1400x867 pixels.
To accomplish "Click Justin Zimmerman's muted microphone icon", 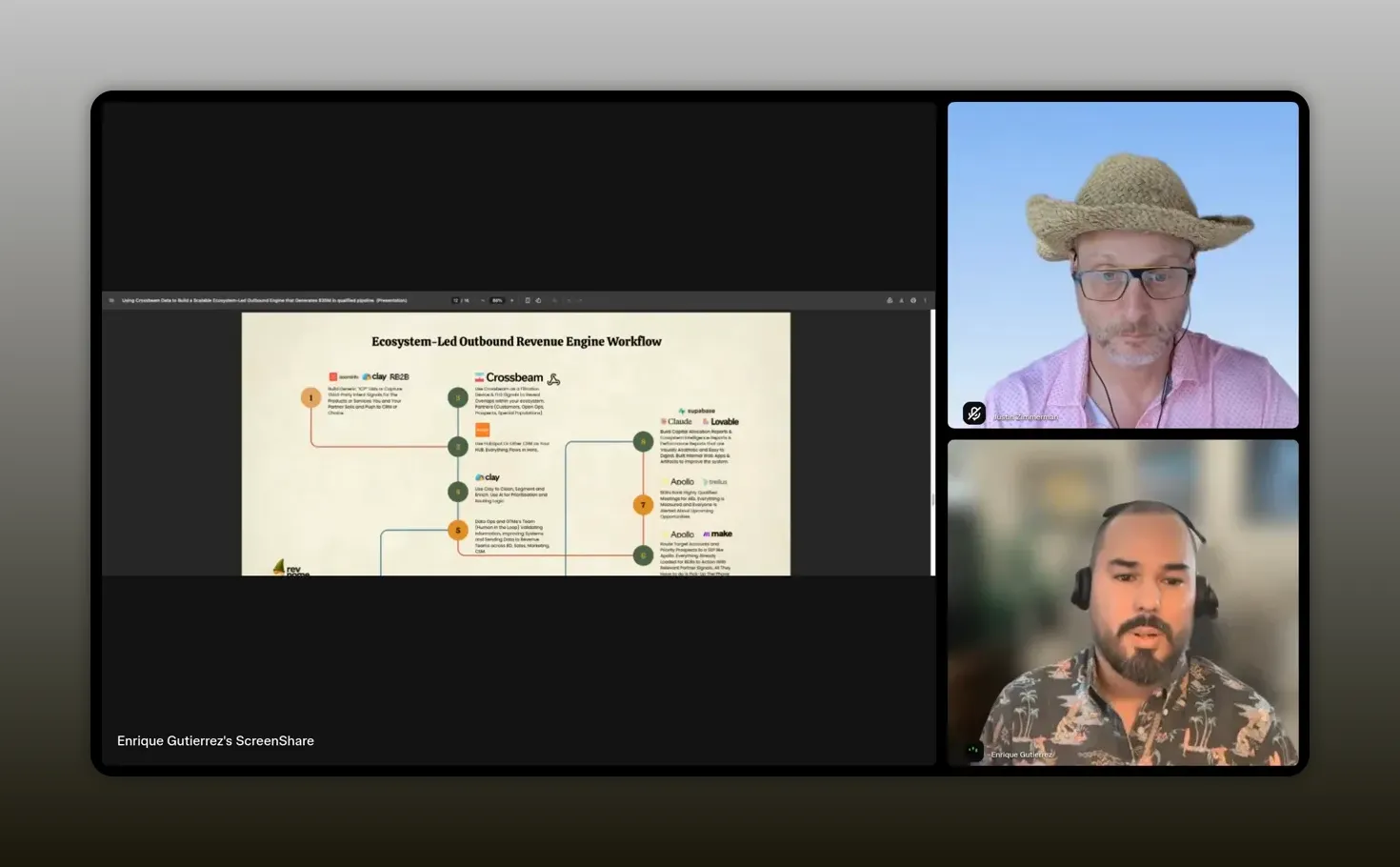I will (x=973, y=413).
